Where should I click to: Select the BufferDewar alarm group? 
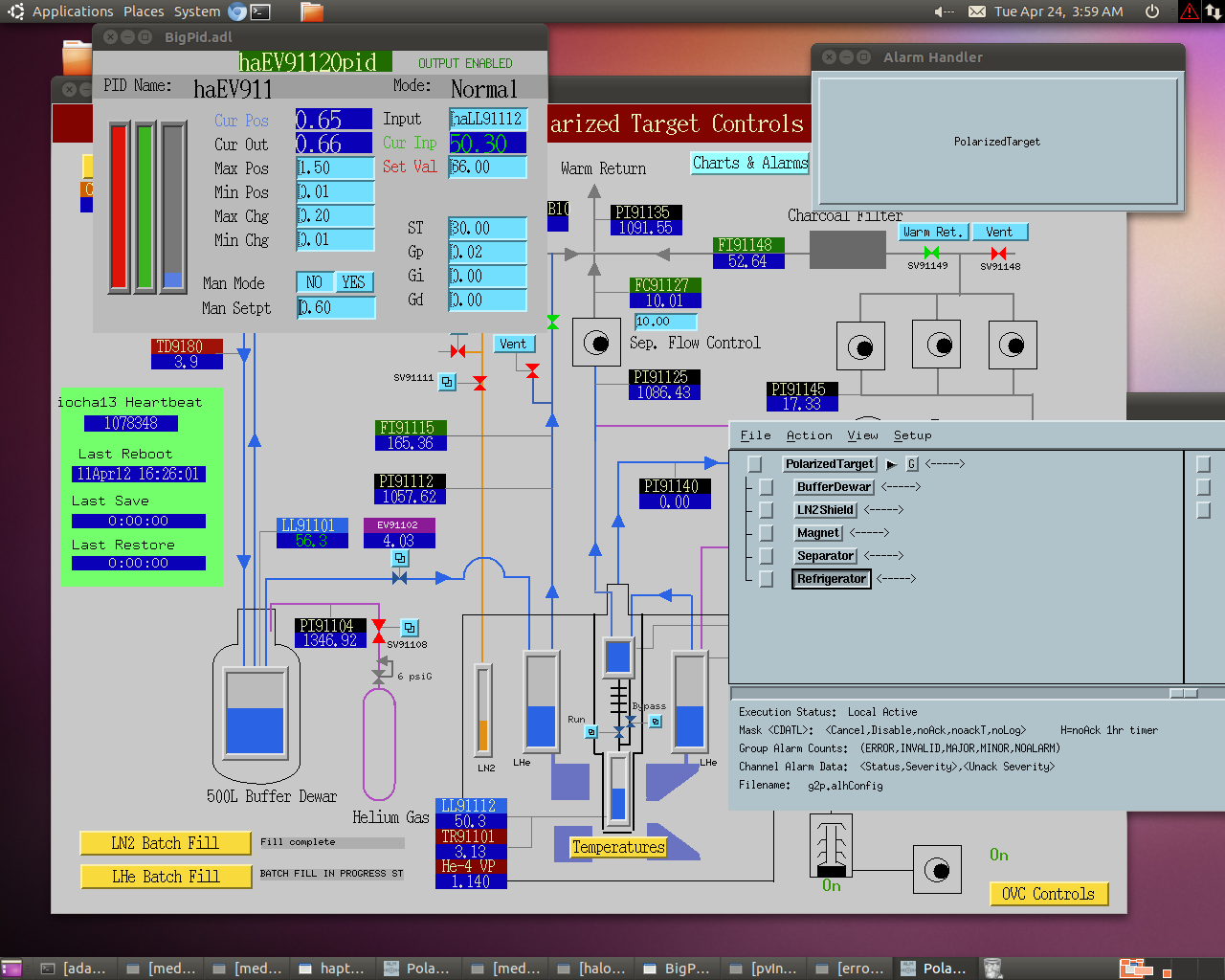pos(835,487)
